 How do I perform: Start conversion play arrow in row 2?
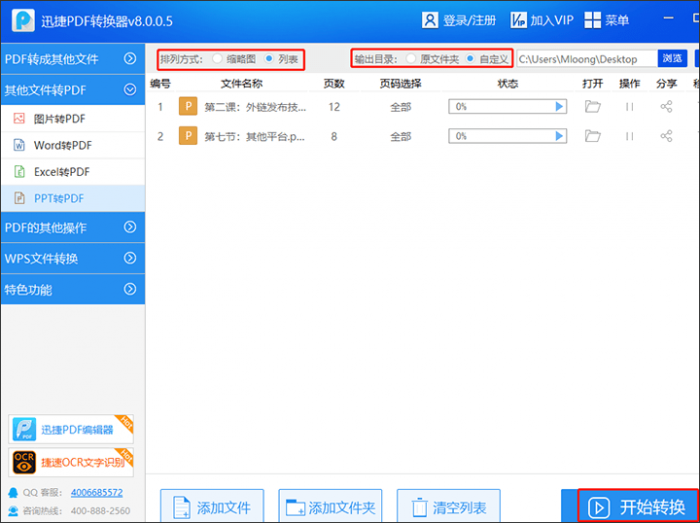tap(558, 136)
